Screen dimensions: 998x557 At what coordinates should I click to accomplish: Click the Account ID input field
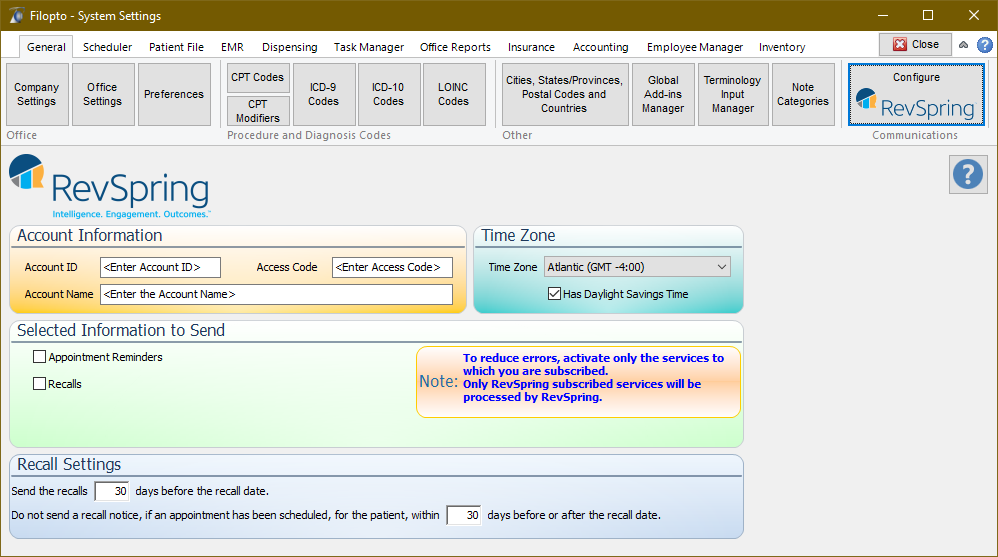160,267
